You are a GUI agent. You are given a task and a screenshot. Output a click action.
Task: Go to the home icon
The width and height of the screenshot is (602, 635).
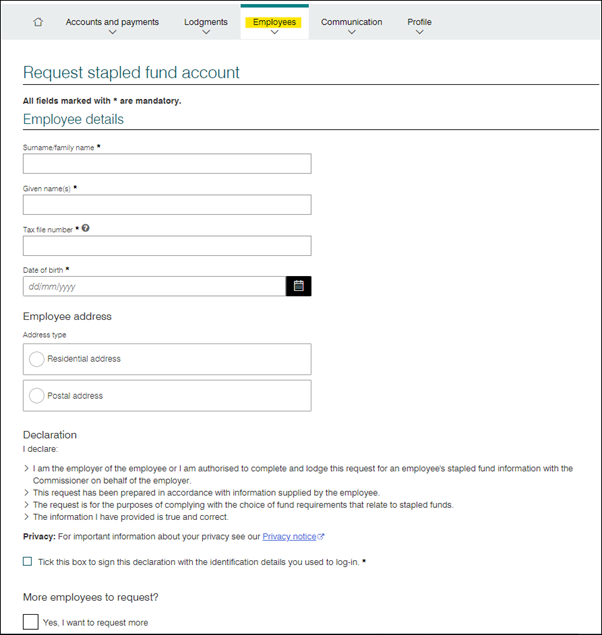tap(38, 22)
